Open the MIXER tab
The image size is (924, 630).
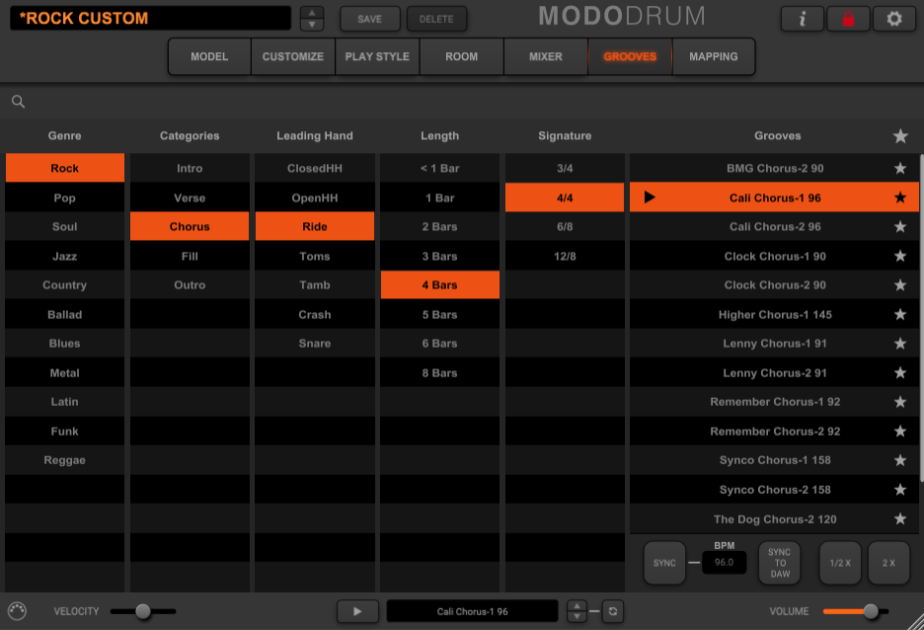coord(546,57)
